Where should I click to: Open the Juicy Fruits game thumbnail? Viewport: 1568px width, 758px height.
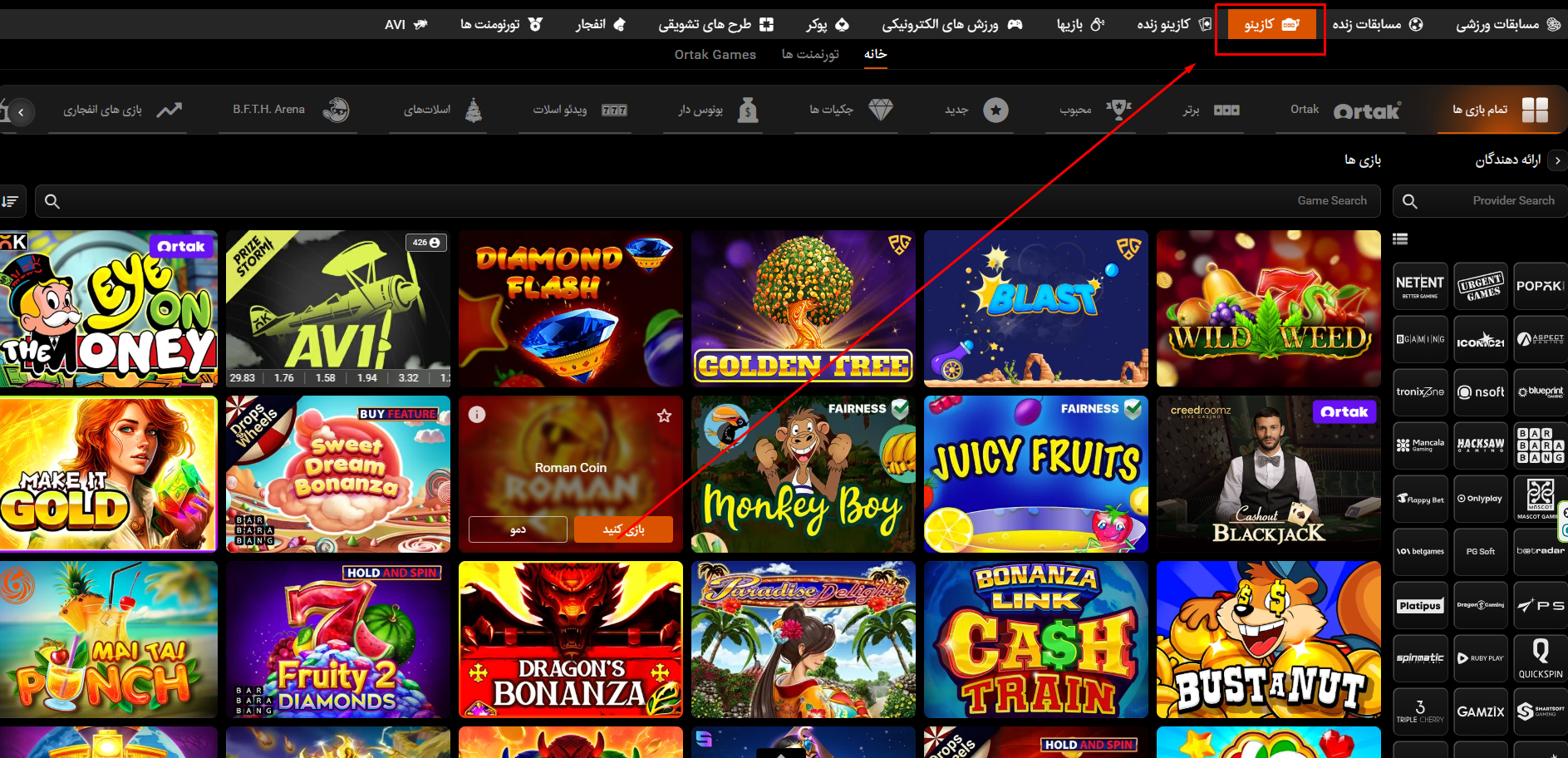[1036, 474]
